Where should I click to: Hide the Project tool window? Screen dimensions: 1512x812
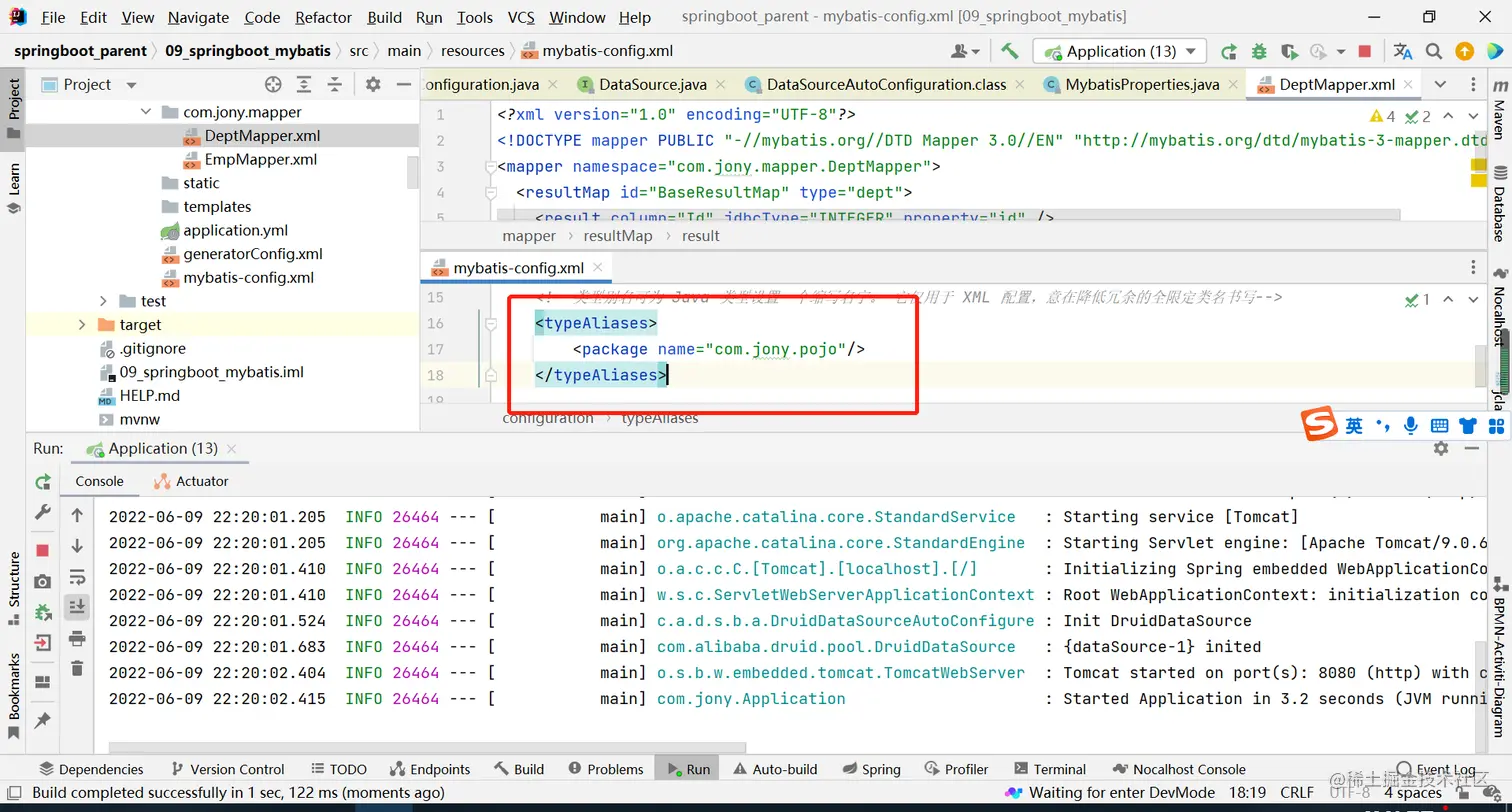(404, 85)
